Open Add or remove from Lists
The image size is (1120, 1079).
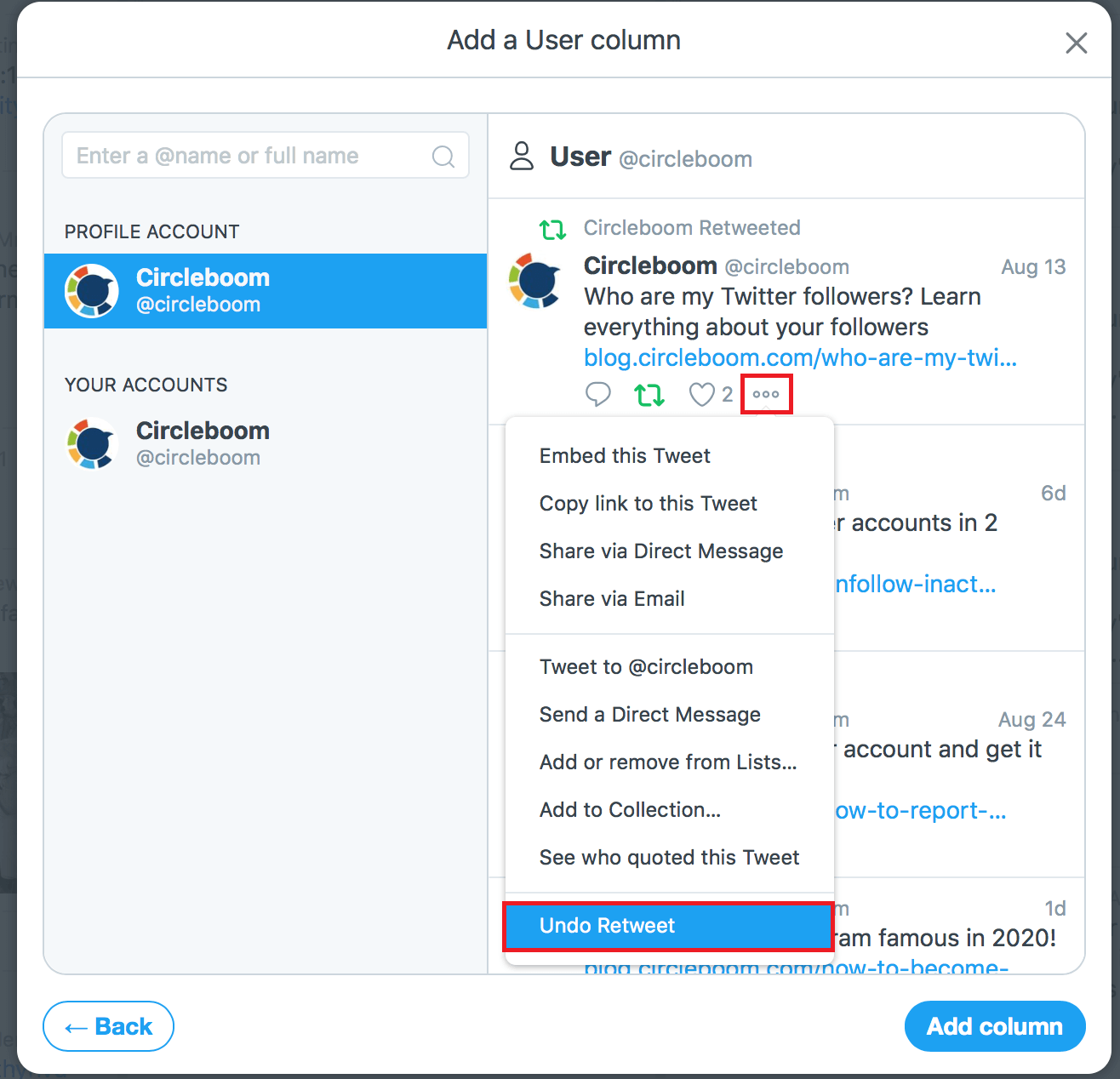667,762
